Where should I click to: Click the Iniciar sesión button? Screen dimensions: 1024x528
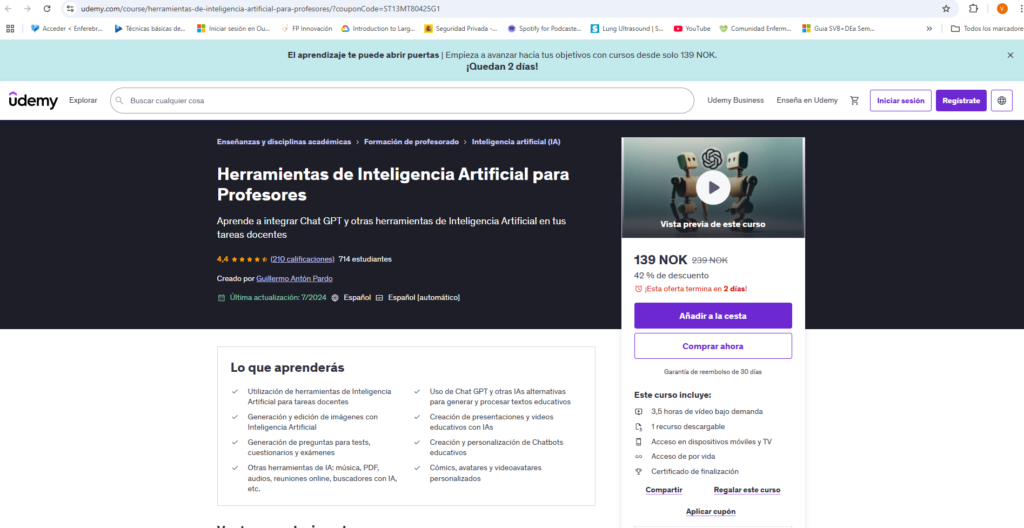click(901, 101)
